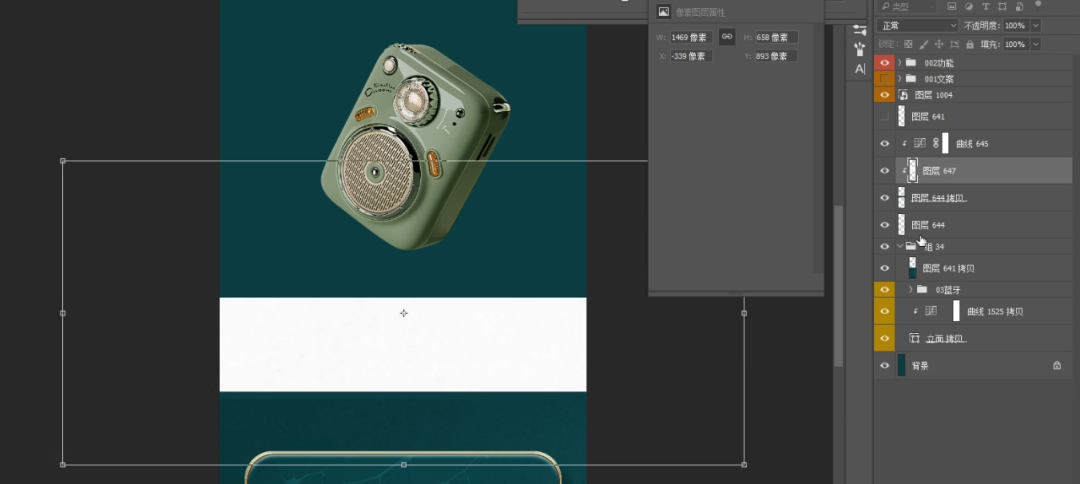Click the white mask thumbnail of 曲线 645

[945, 143]
